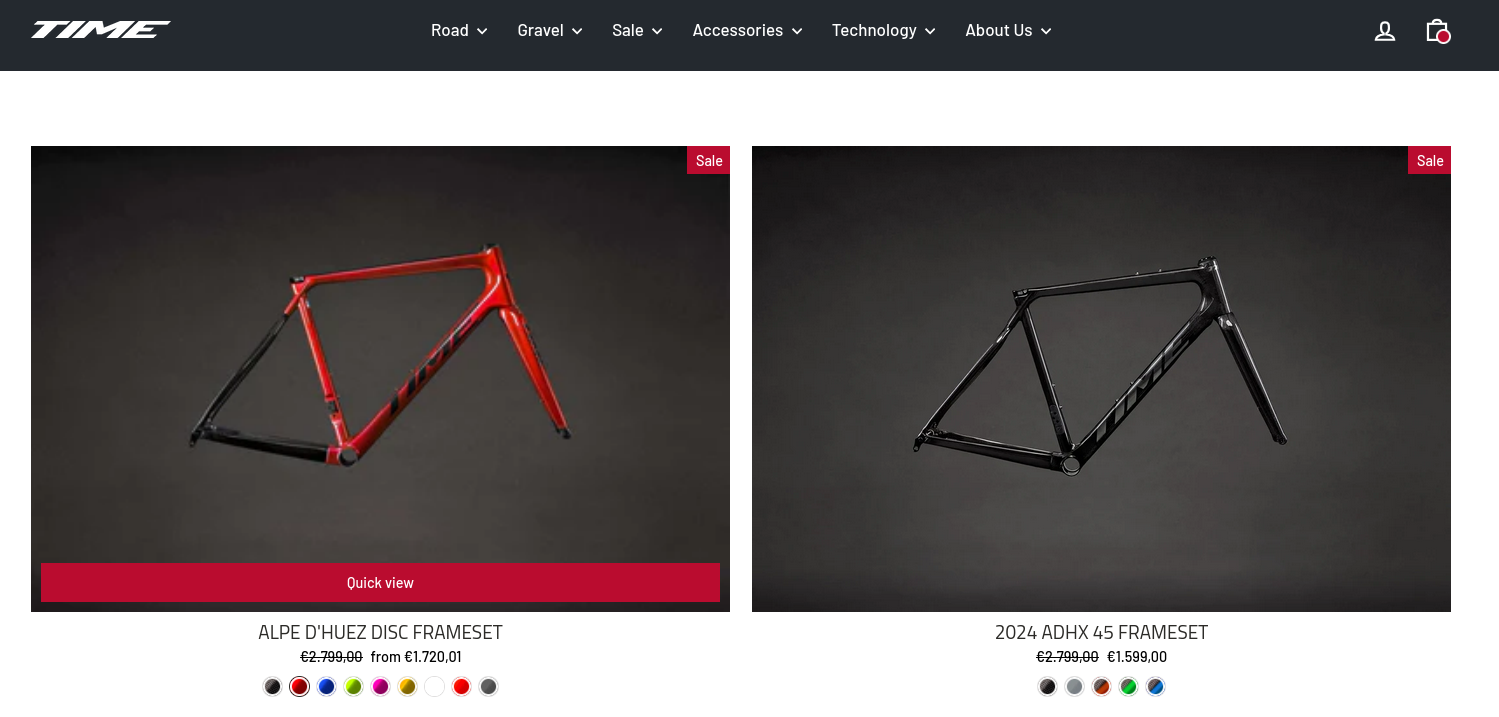Select the white Alpe d'Huez color swatch

point(434,687)
